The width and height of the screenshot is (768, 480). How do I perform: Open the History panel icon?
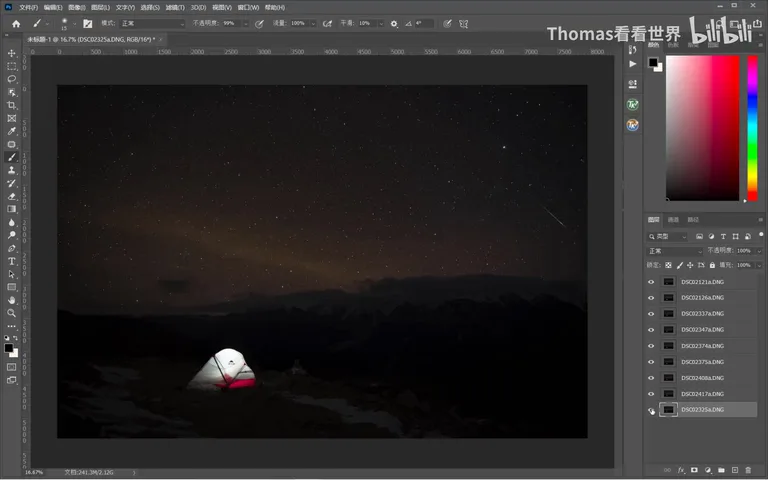[633, 49]
